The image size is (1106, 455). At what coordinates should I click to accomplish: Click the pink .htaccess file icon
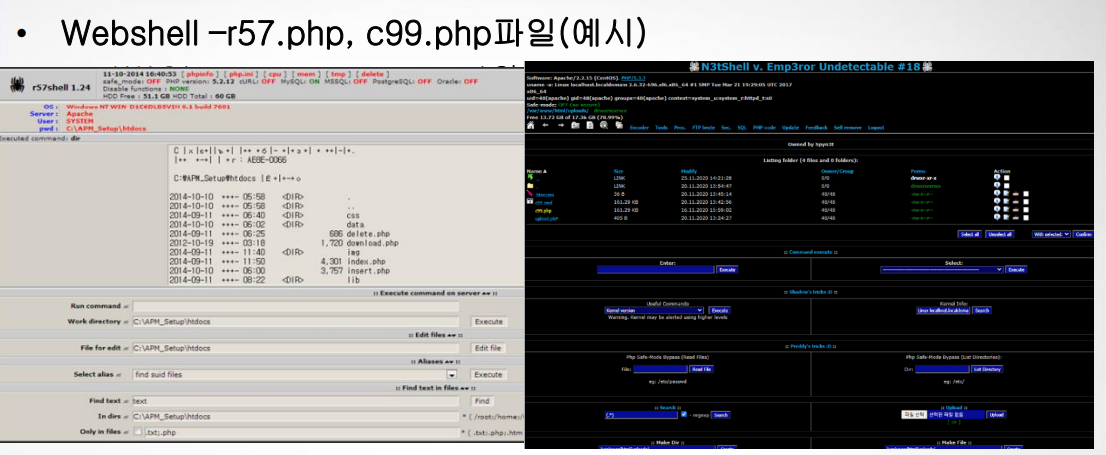[530, 193]
